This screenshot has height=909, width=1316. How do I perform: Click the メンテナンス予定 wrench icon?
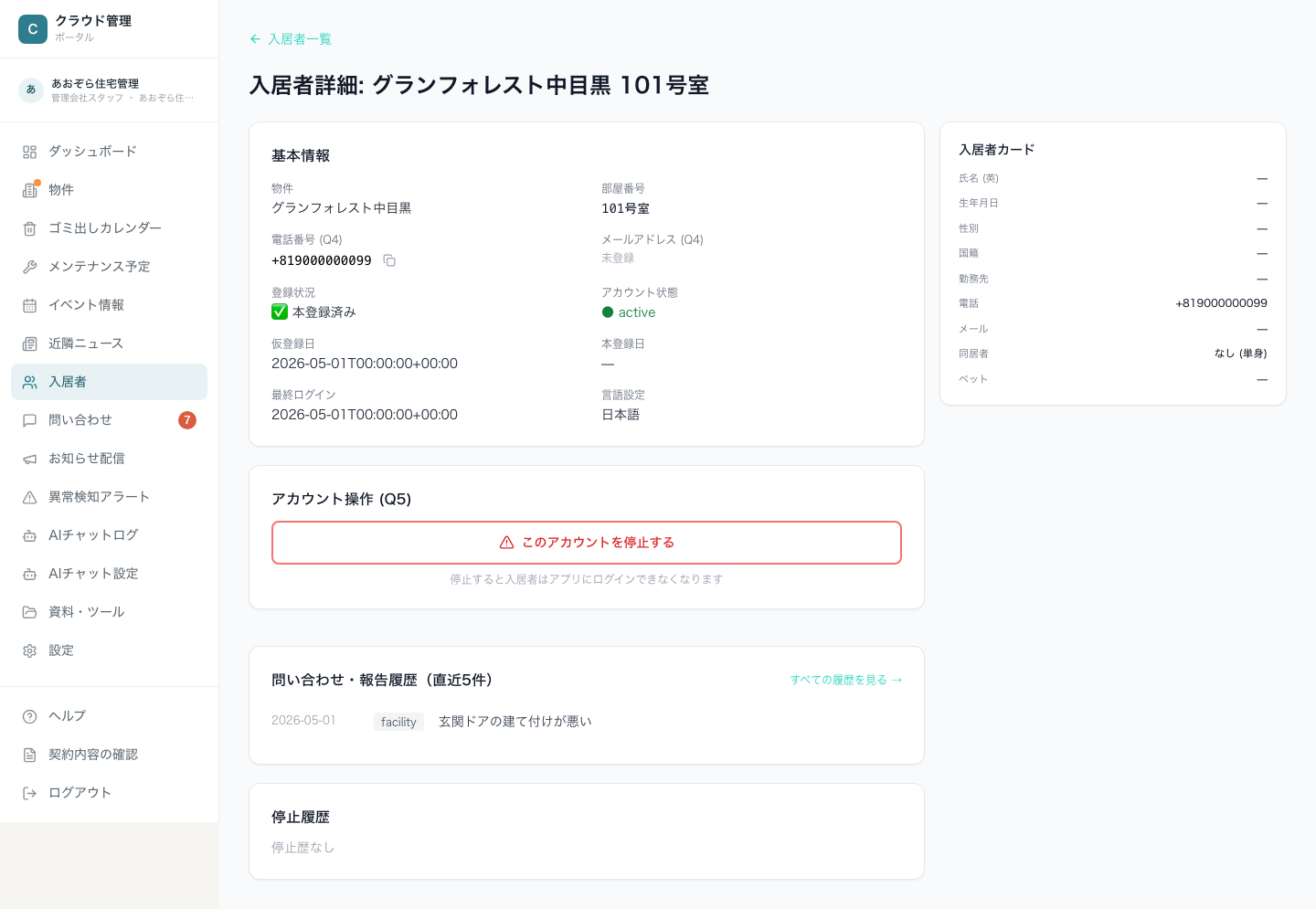30,267
